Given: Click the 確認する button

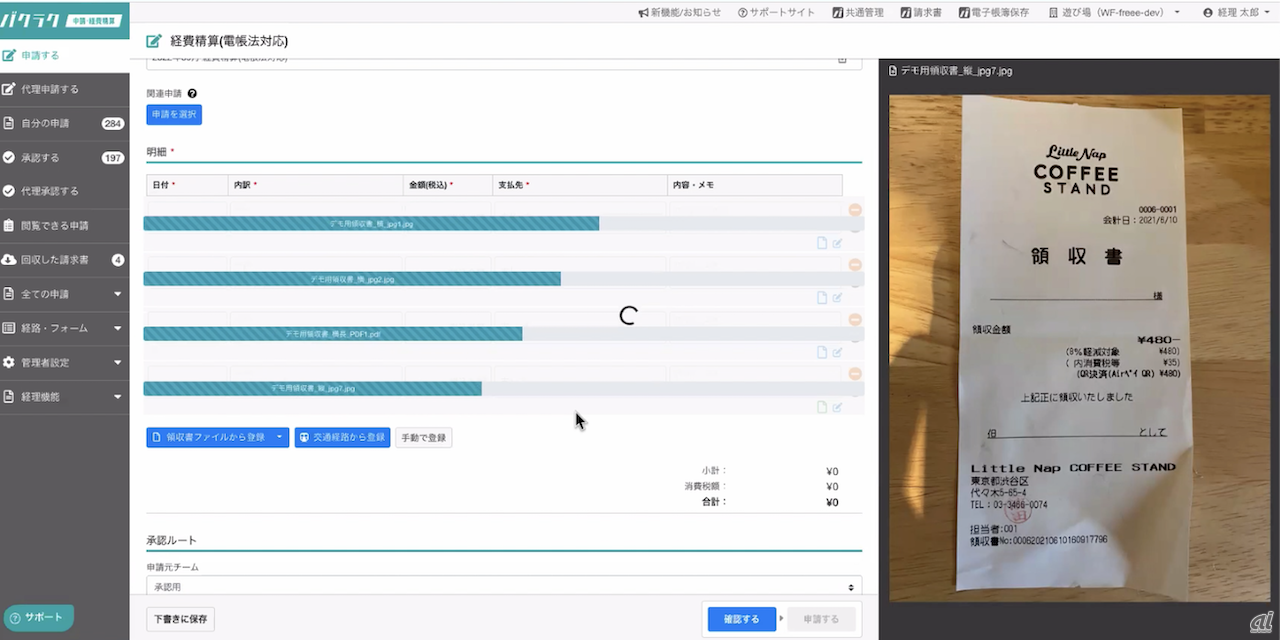Looking at the screenshot, I should coord(741,619).
